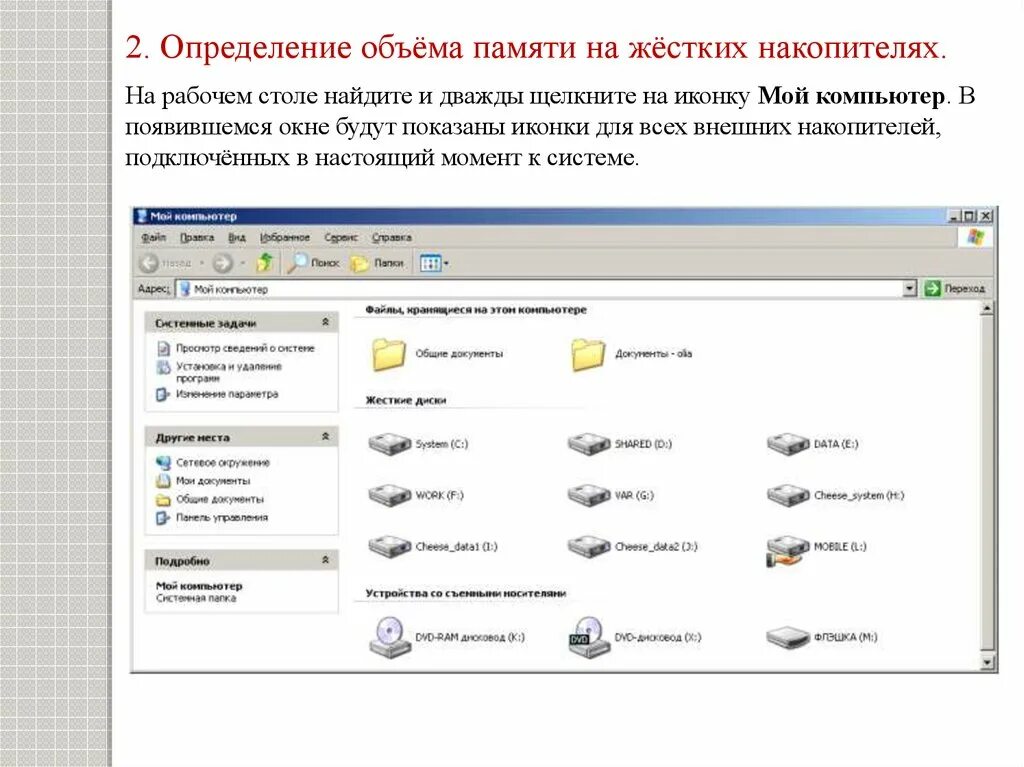Image resolution: width=1024 pixels, height=767 pixels.
Task: Open the Избранное menu
Action: click(x=285, y=237)
